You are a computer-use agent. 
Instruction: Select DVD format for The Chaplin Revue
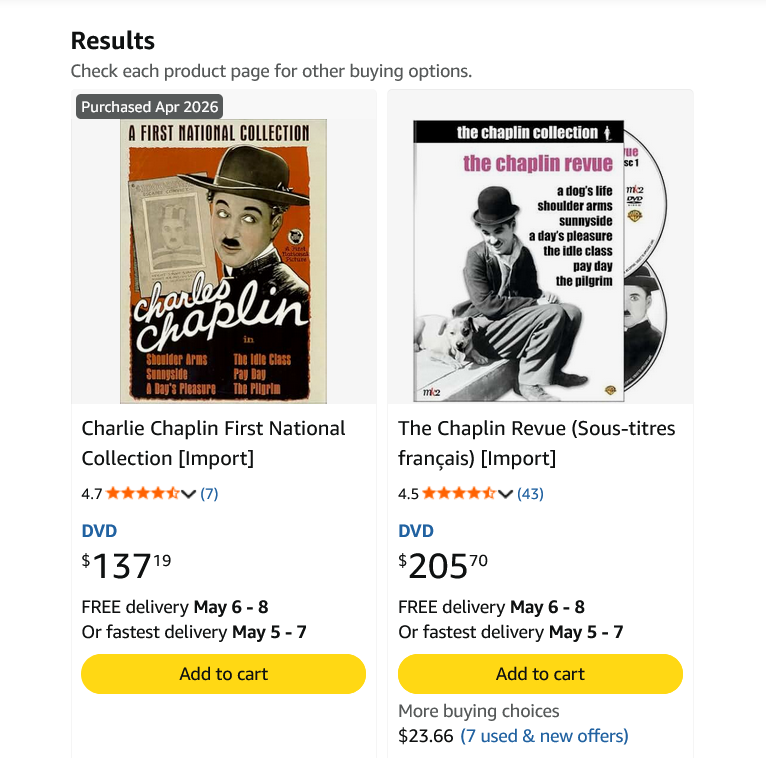(x=416, y=531)
